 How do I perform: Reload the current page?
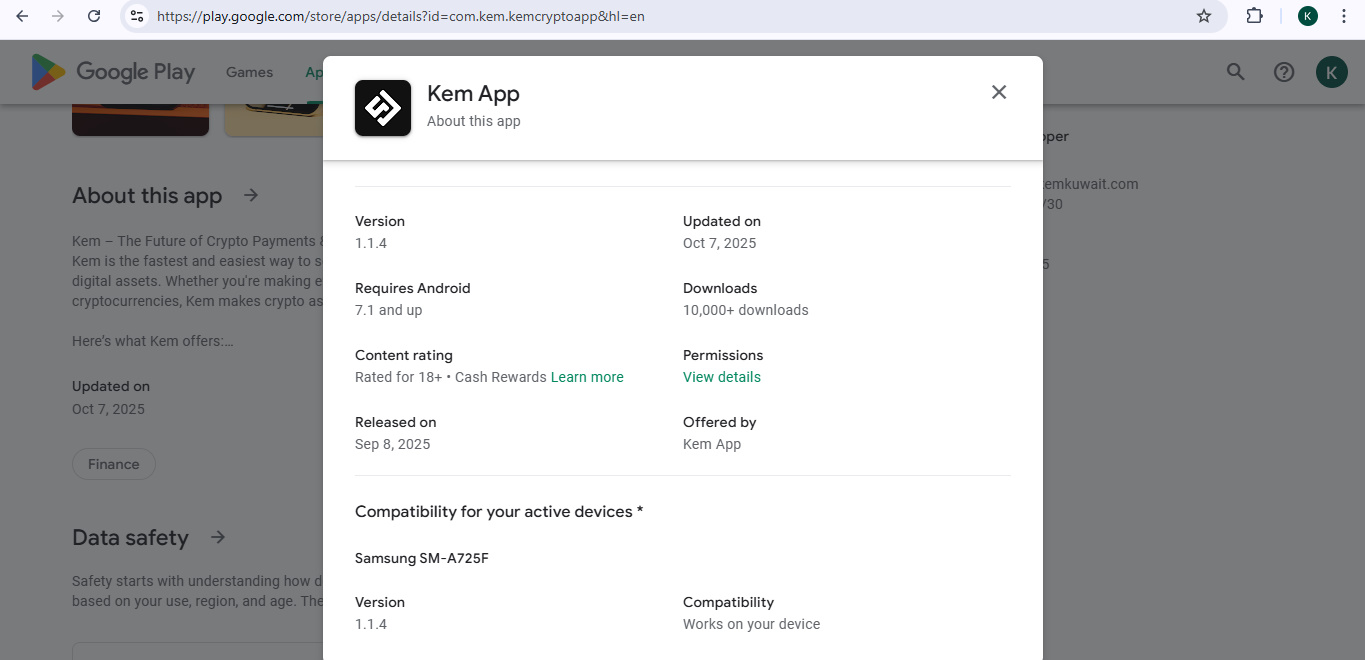(94, 16)
